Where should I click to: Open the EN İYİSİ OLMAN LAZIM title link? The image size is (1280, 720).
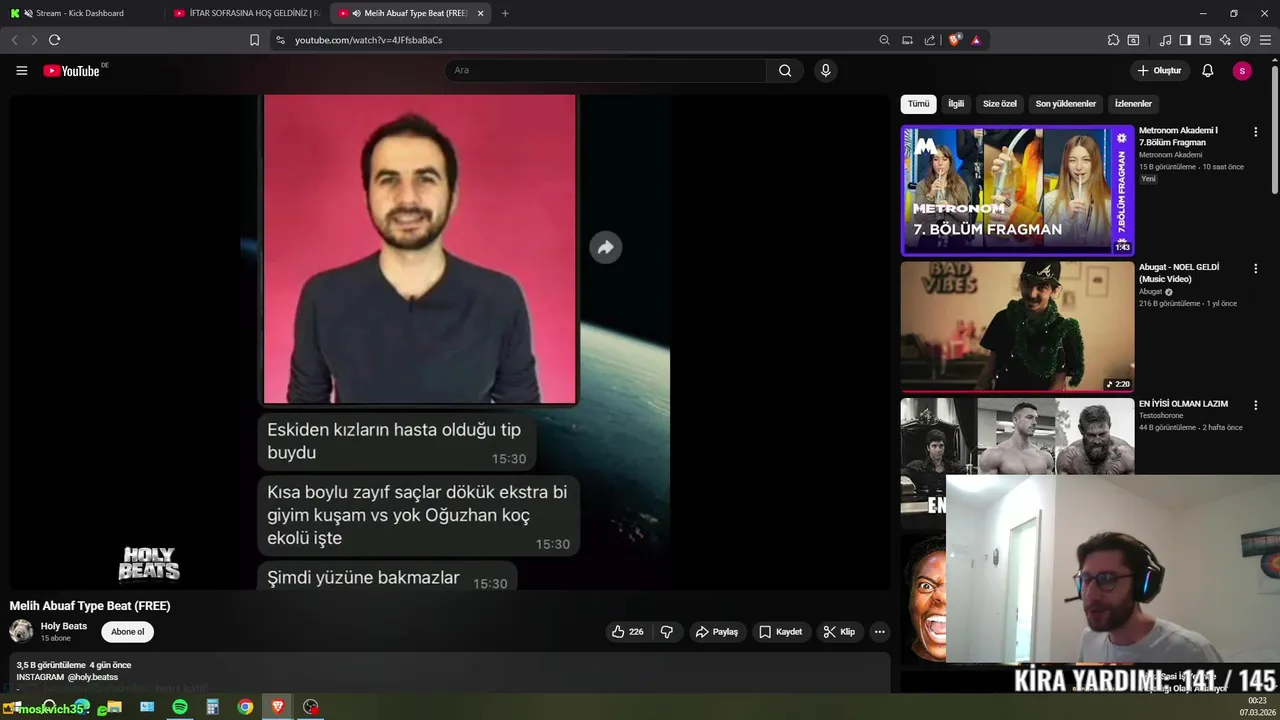pyautogui.click(x=1183, y=404)
